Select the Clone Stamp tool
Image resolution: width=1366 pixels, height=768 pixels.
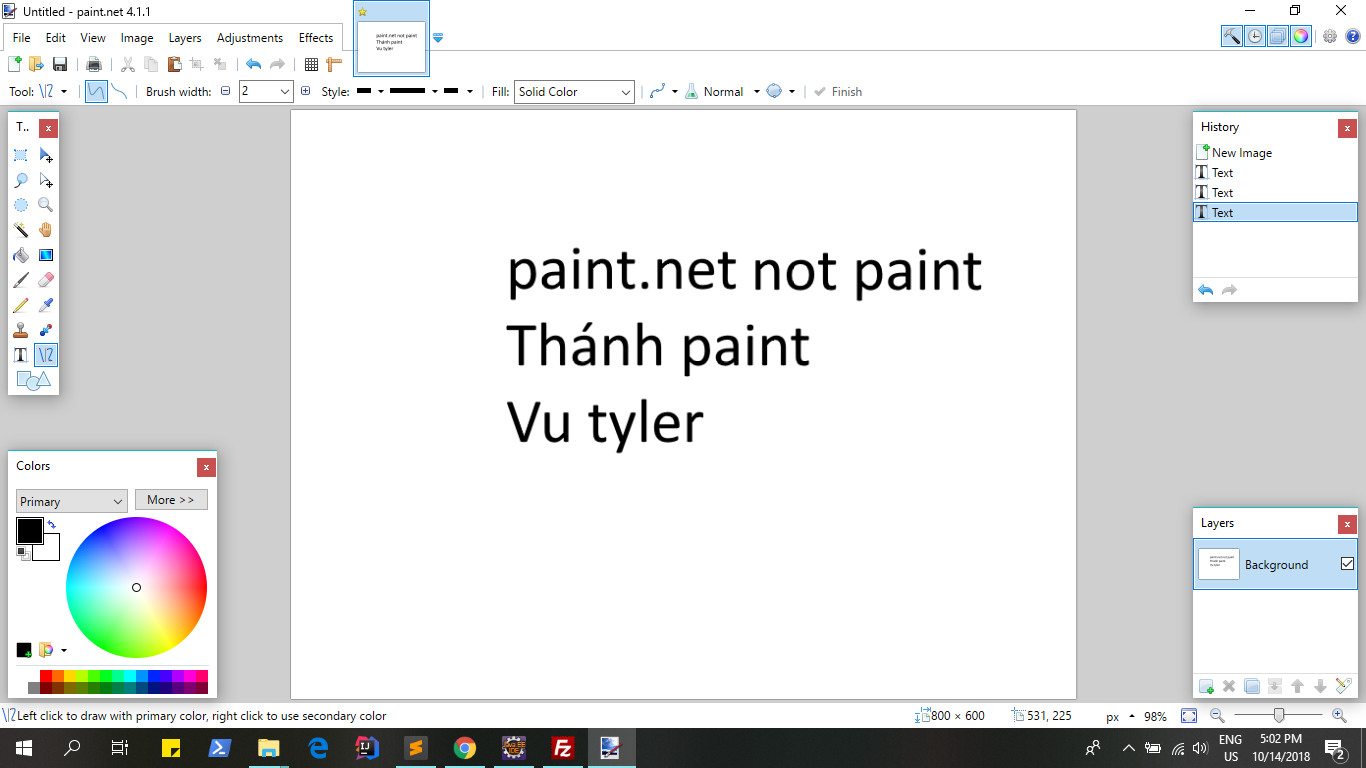[x=20, y=330]
